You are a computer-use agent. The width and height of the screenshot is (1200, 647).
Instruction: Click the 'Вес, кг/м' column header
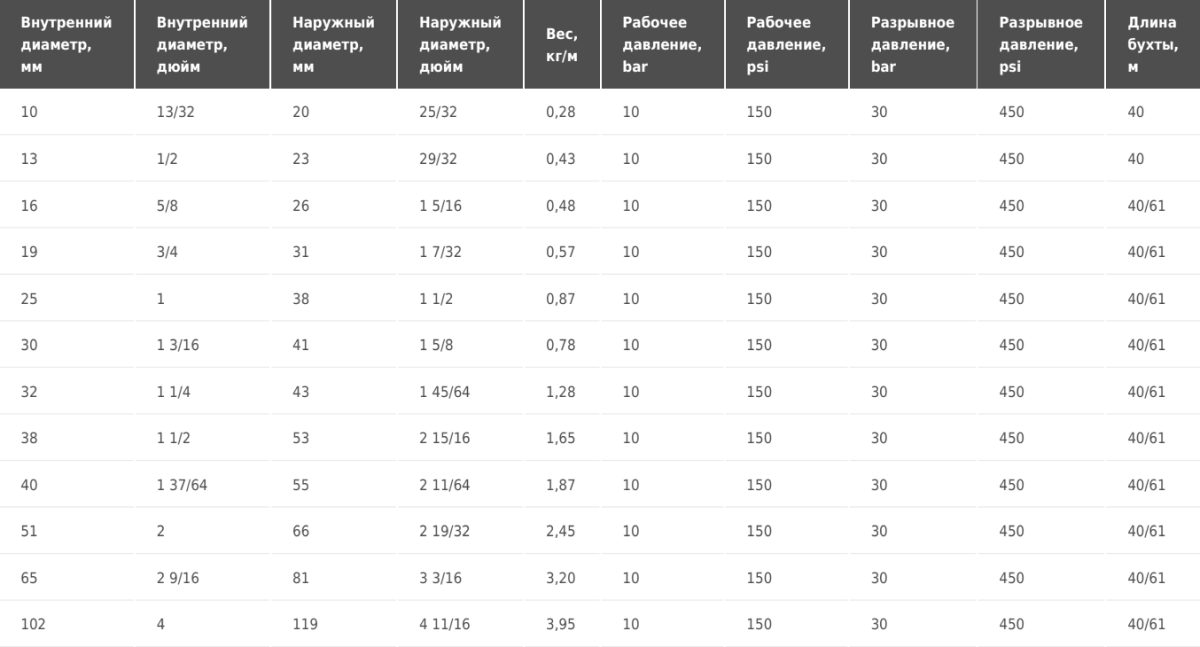[x=562, y=45]
